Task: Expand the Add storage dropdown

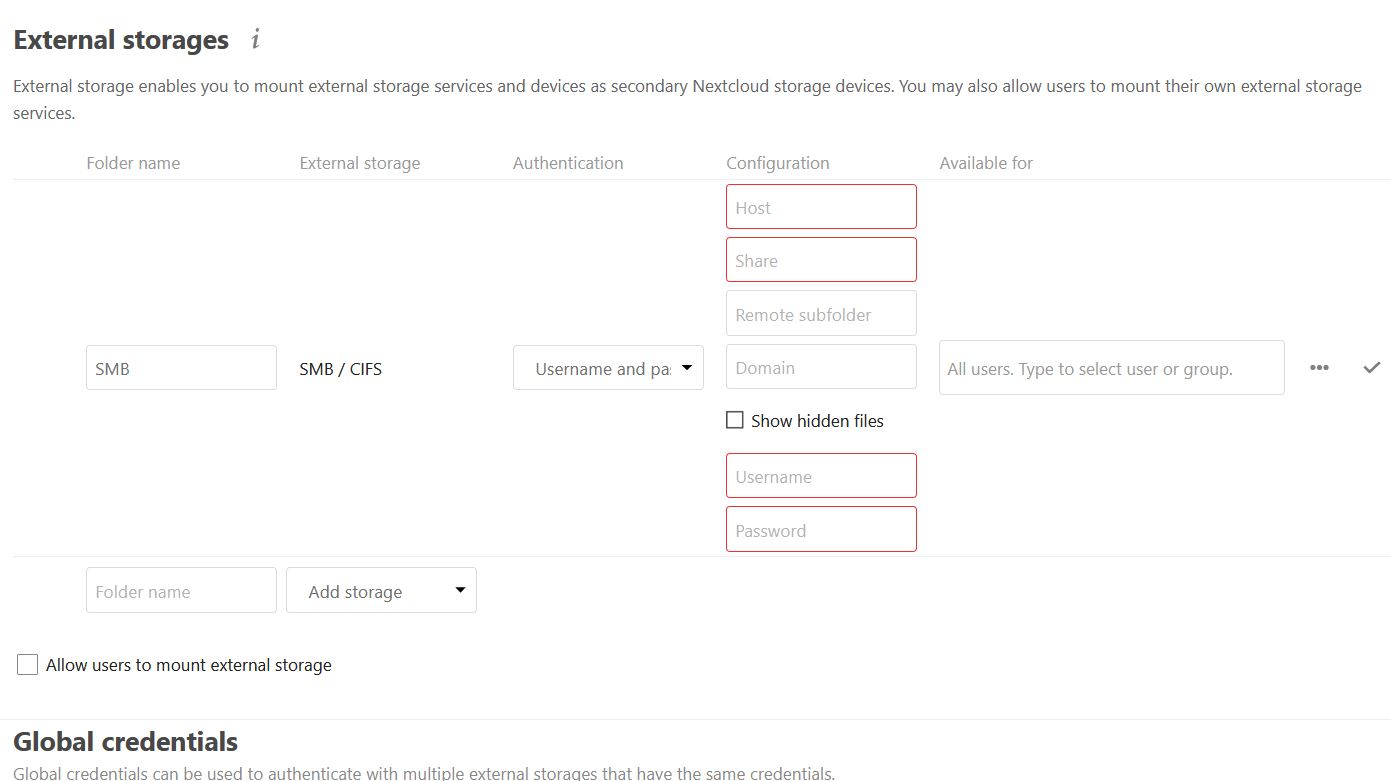Action: (x=381, y=591)
